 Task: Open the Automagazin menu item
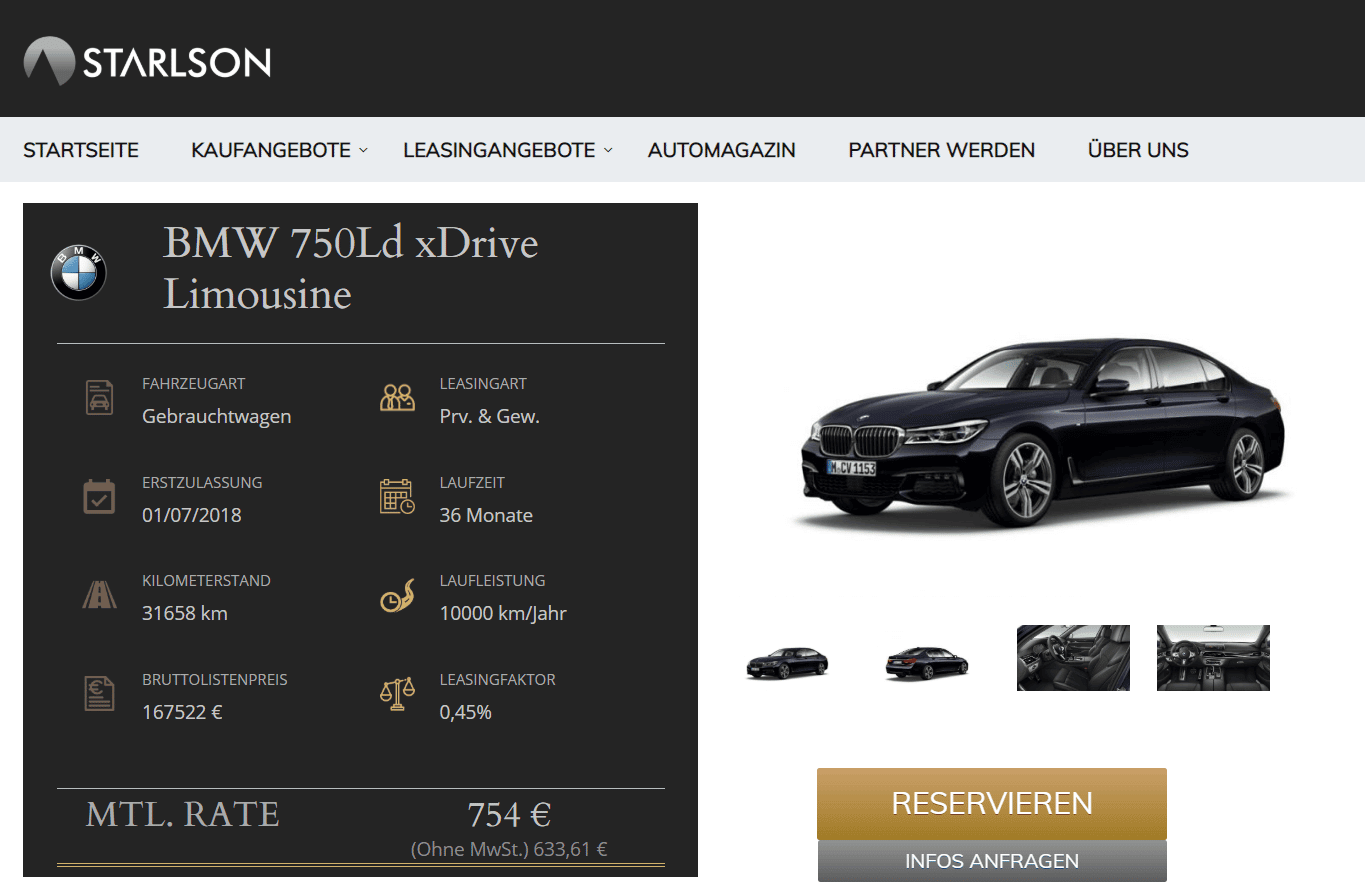(x=722, y=150)
